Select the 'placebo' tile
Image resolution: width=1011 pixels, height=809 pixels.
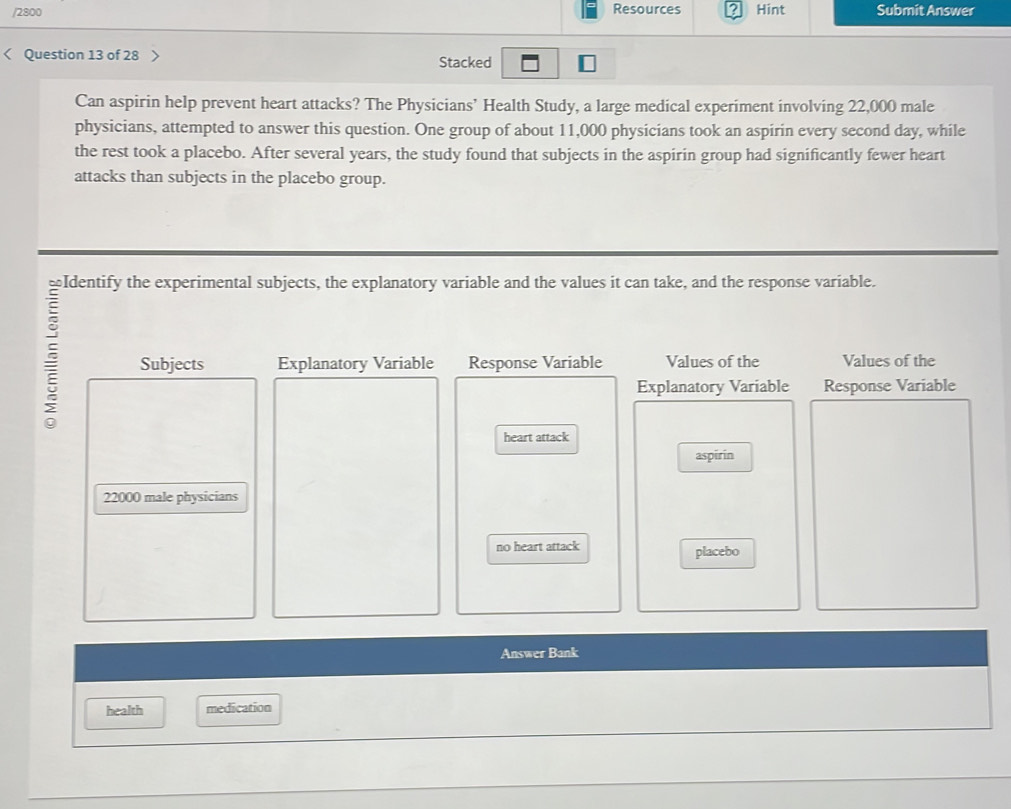pos(717,552)
